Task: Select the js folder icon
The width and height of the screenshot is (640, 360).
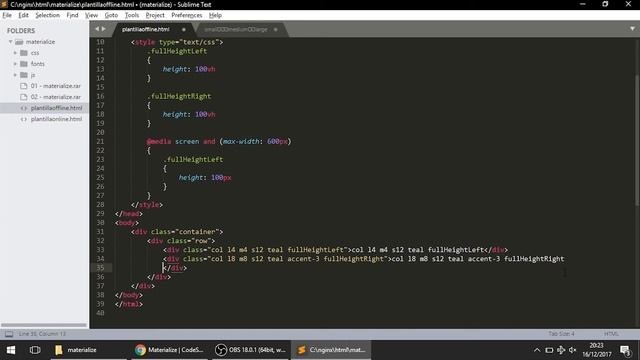Action: [24, 75]
